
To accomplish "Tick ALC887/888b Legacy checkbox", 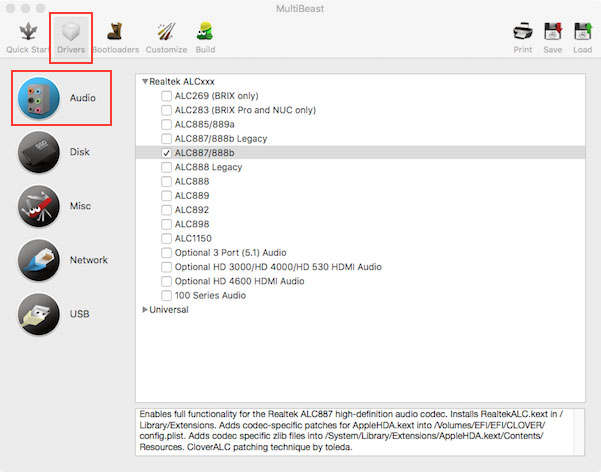I will 166,138.
